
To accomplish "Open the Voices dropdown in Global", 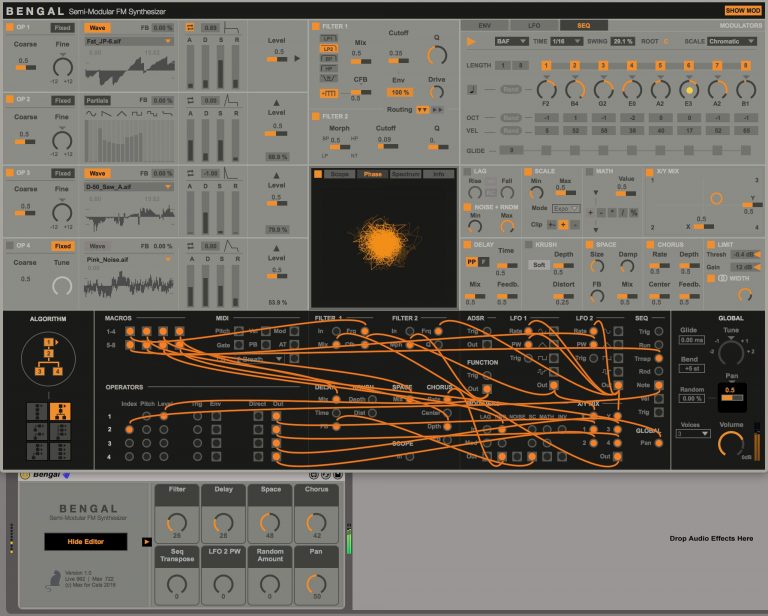I will [x=693, y=434].
